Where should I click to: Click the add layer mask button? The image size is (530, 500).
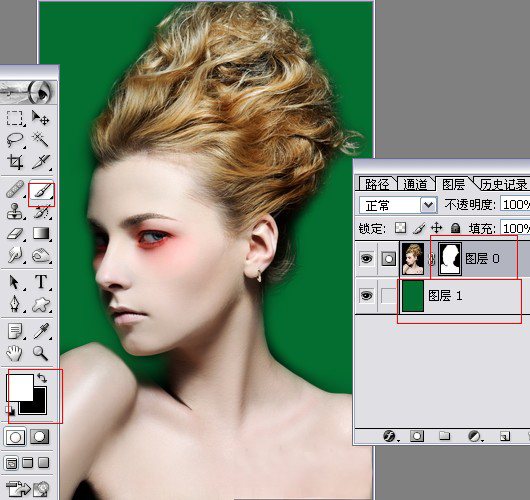point(416,436)
